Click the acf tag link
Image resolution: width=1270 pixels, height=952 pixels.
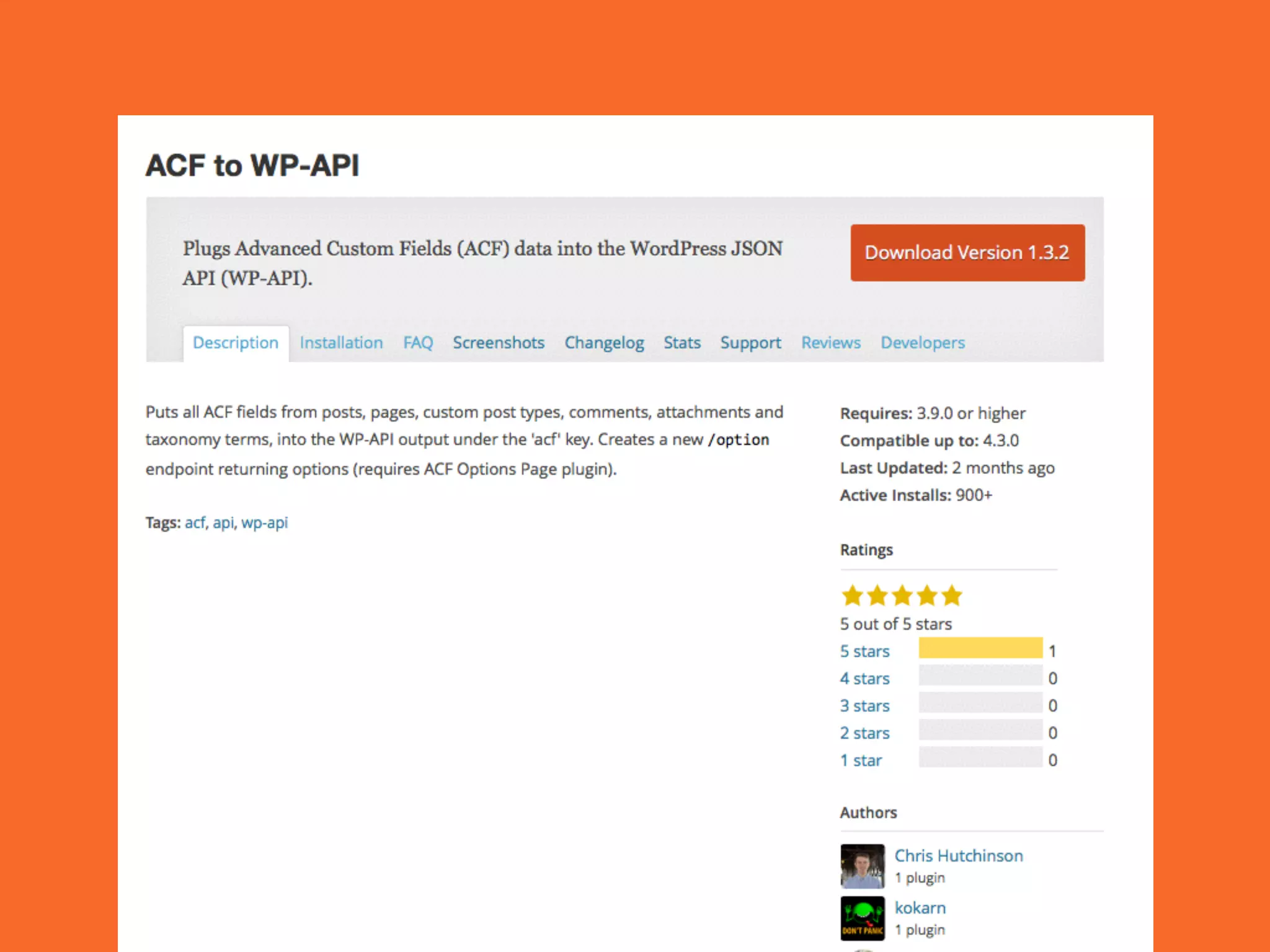(195, 522)
